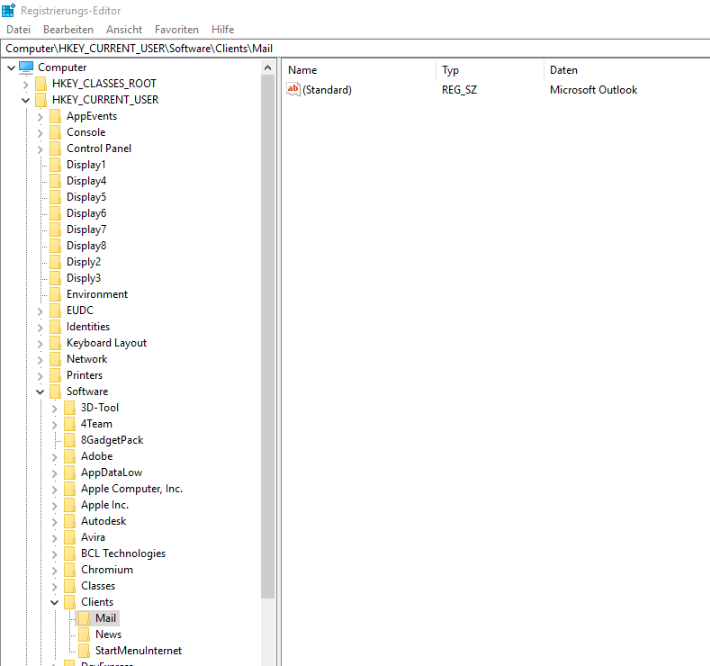Click the Software folder icon
710x666 pixels.
pos(55,392)
